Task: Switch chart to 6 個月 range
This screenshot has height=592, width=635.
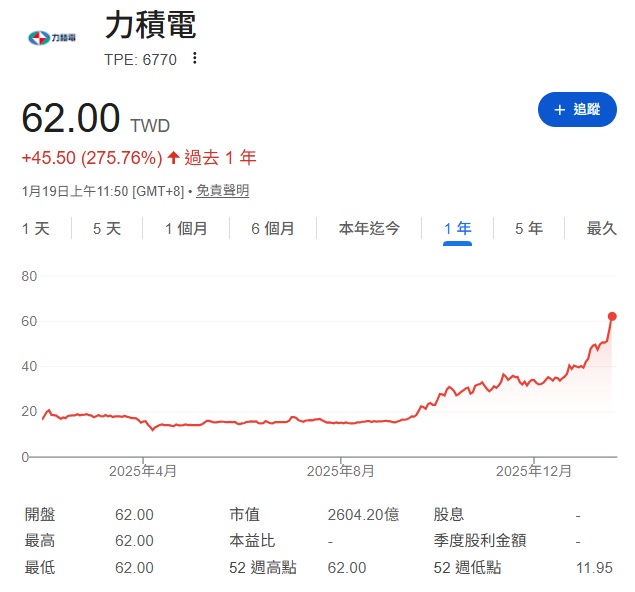Action: coord(273,228)
